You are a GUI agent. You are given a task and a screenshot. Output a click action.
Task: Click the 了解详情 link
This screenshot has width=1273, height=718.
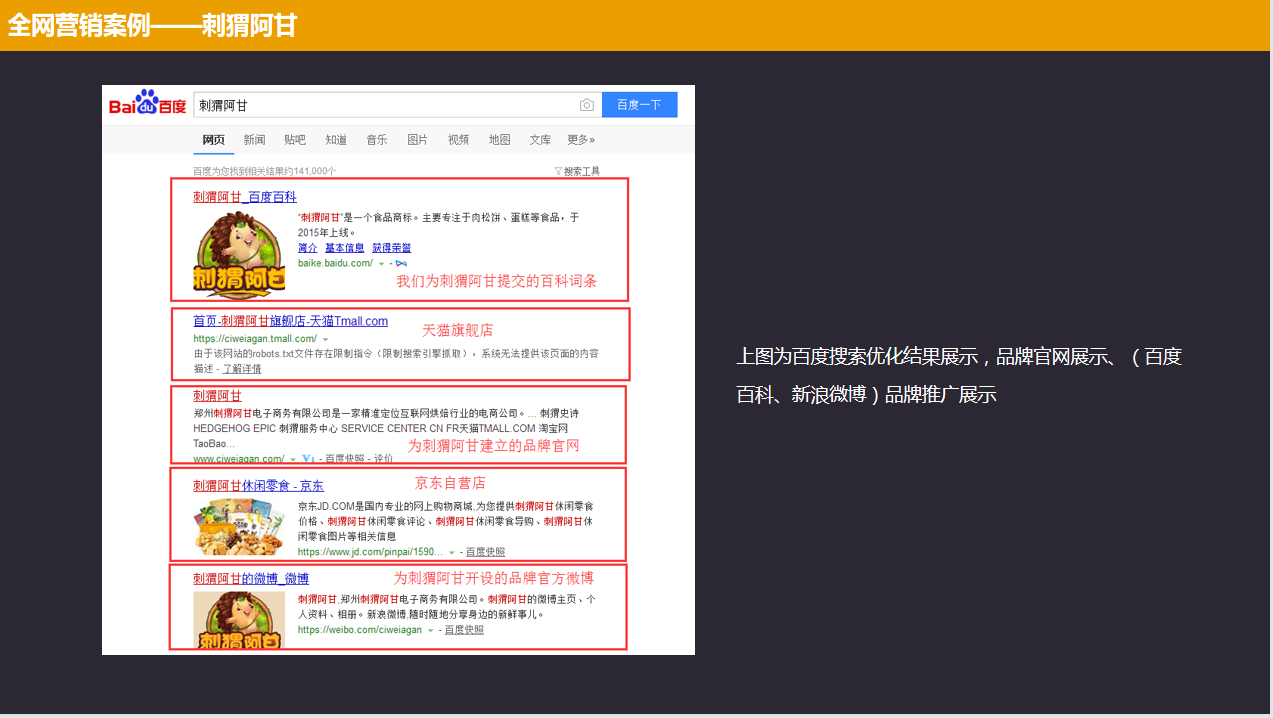[242, 369]
